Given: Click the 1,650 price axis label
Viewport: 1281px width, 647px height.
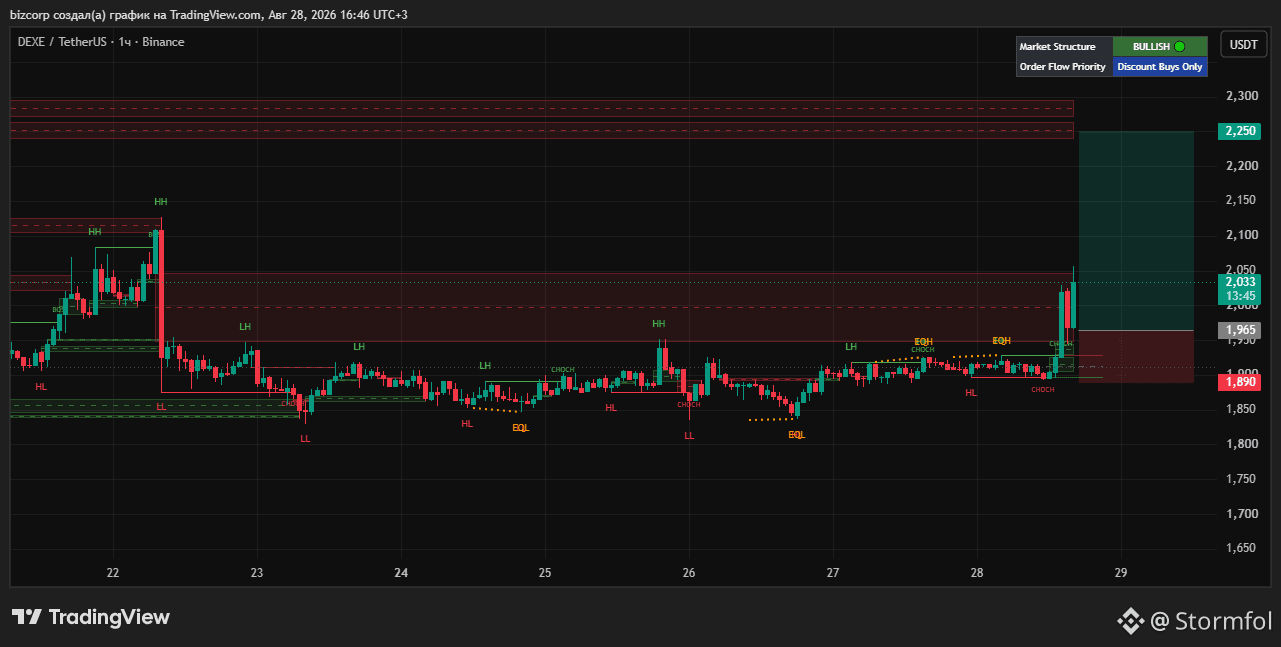Looking at the screenshot, I should pos(1241,549).
